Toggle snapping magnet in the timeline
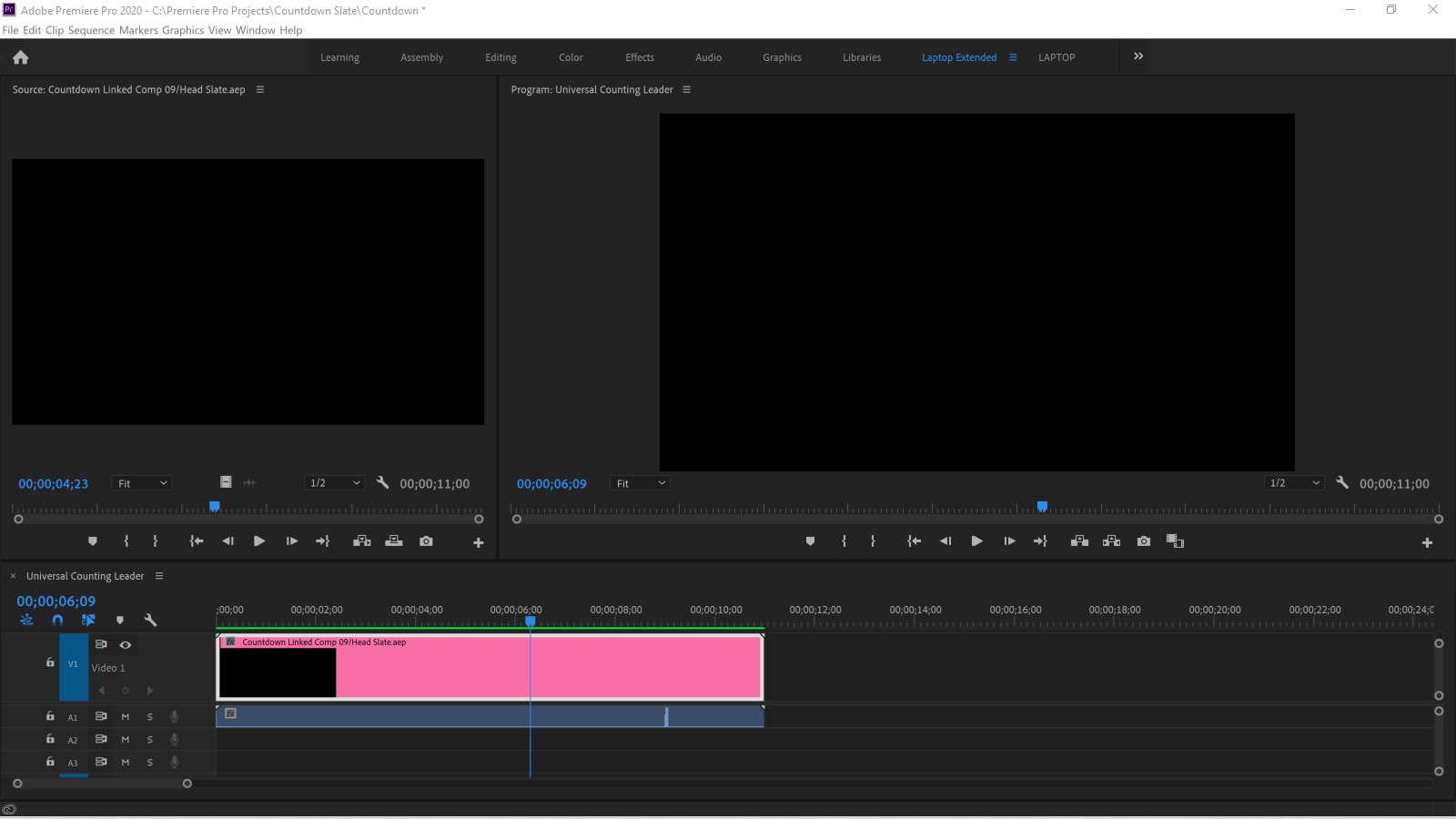 click(x=57, y=620)
